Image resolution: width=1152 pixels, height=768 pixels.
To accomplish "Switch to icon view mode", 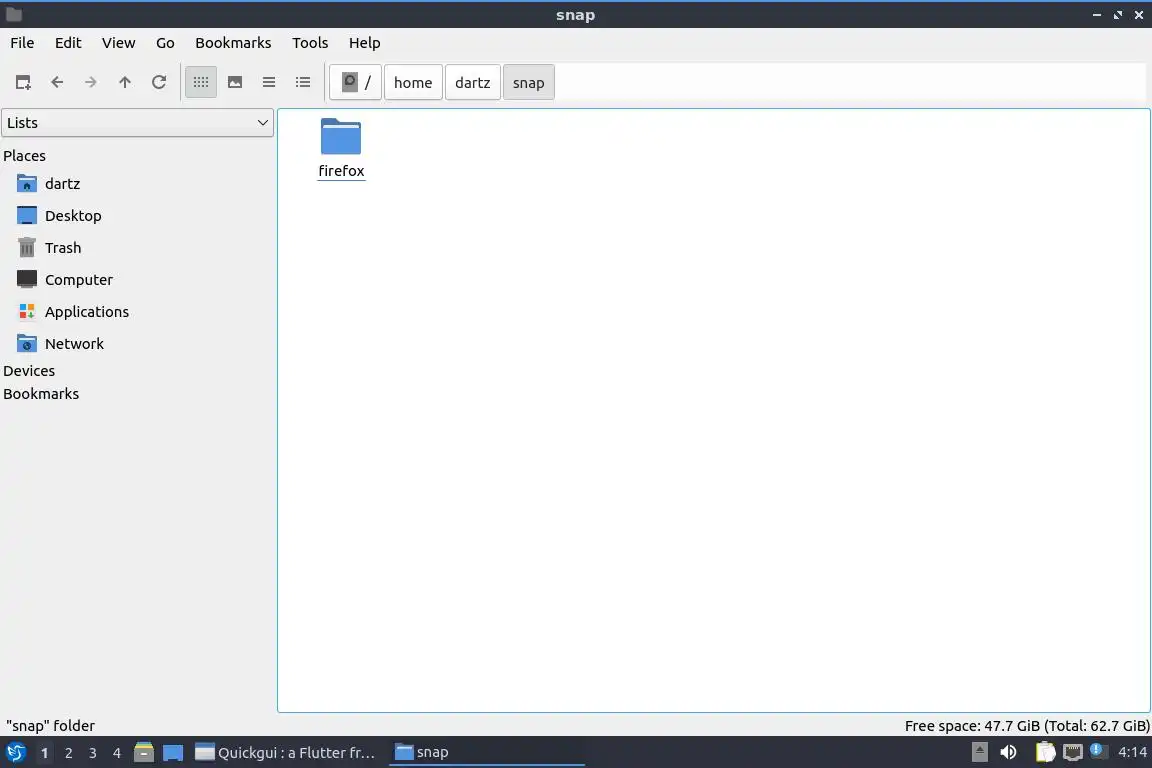I will 201,82.
